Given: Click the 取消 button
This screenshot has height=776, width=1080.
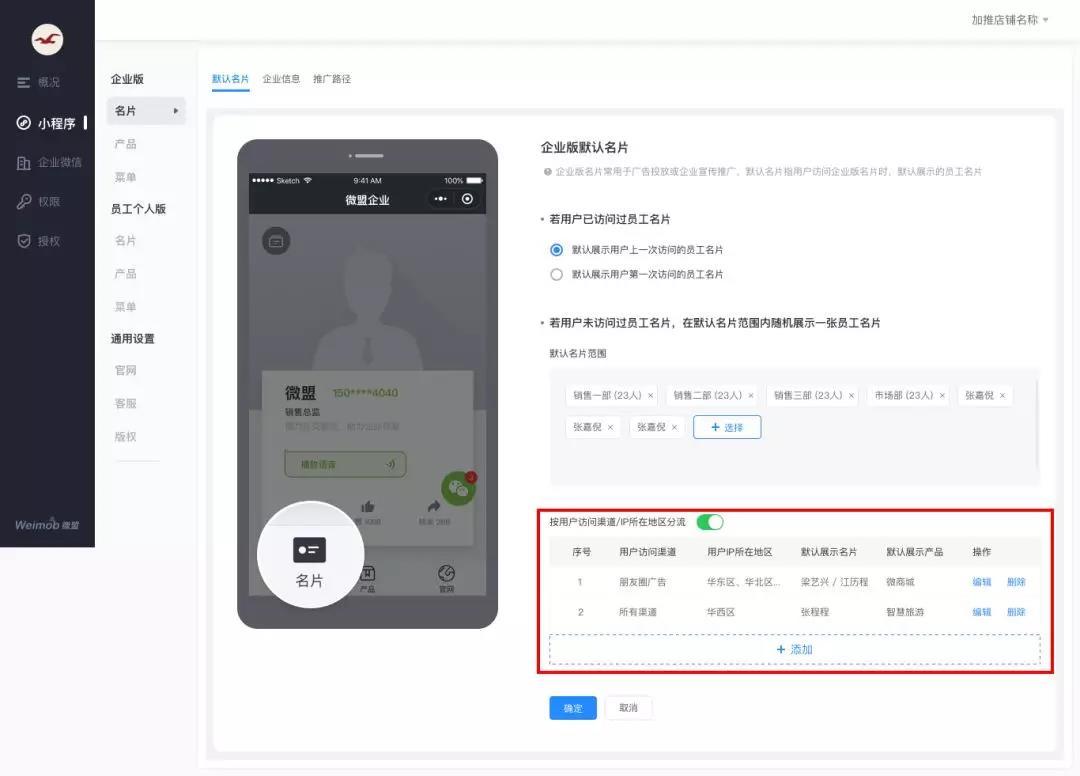Looking at the screenshot, I should (x=628, y=708).
